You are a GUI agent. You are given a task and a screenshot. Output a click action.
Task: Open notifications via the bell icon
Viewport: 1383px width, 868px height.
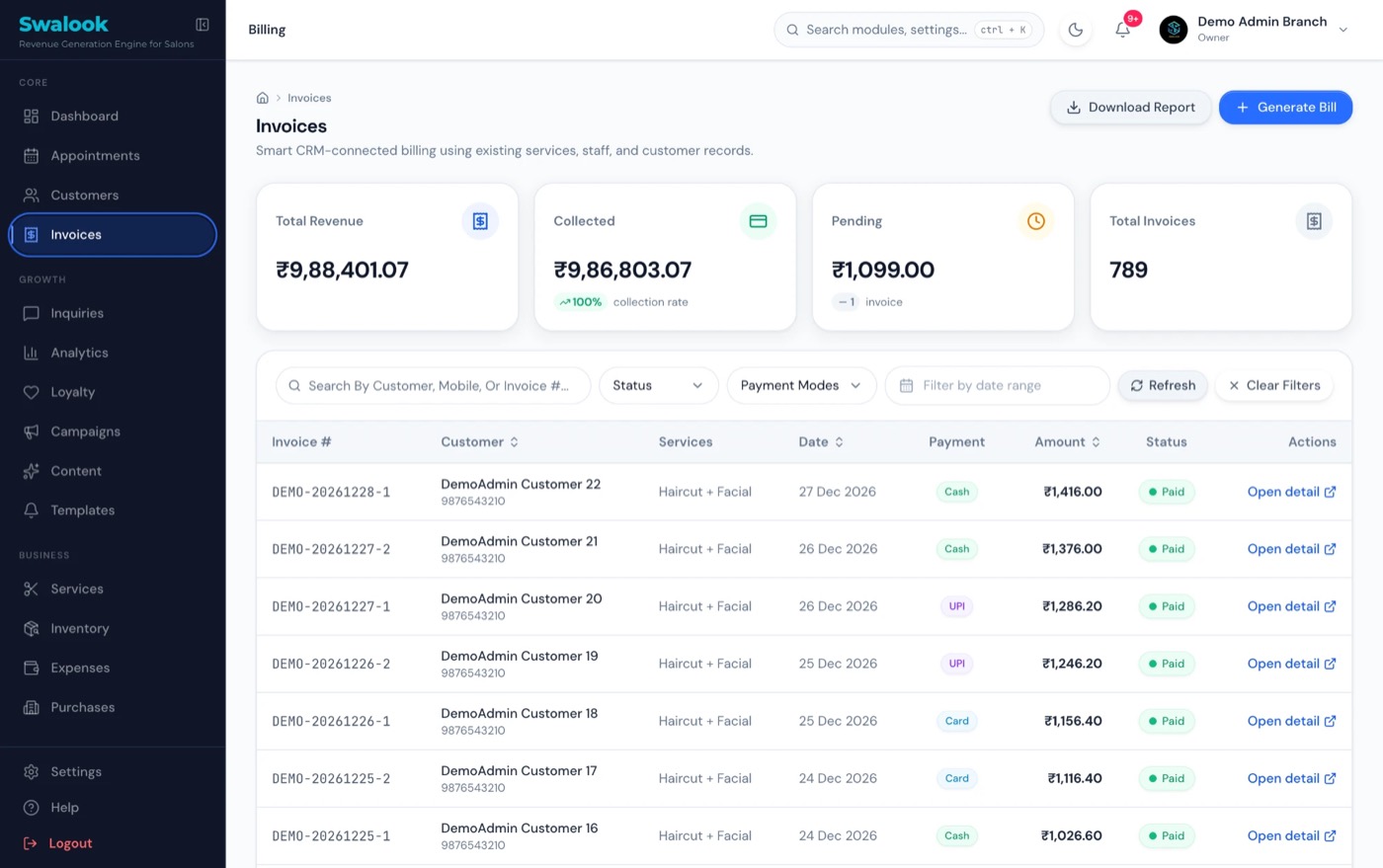pos(1123,30)
